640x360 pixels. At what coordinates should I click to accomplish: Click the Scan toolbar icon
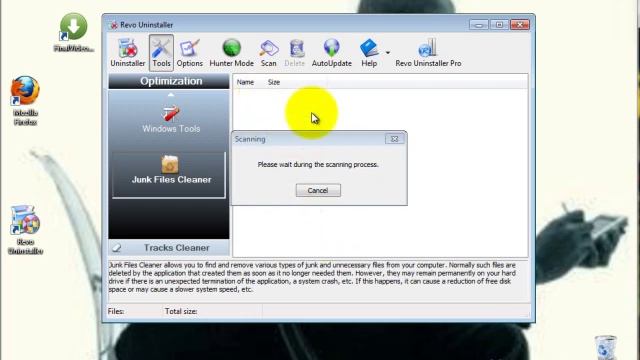[x=269, y=53]
